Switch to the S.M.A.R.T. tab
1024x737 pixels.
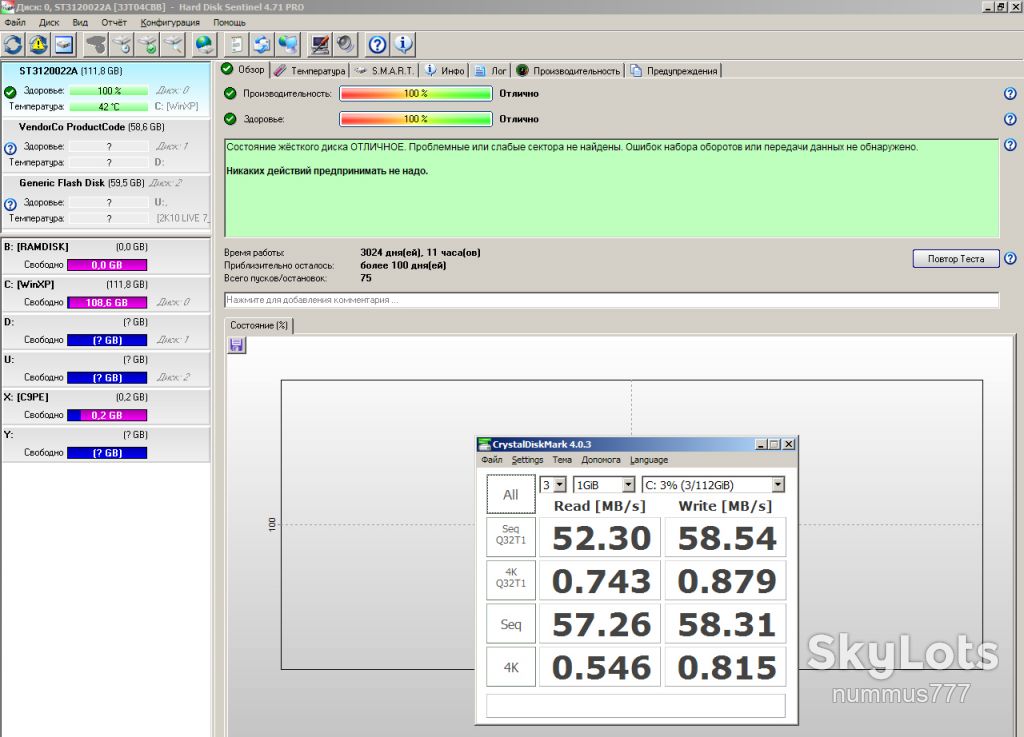(385, 71)
